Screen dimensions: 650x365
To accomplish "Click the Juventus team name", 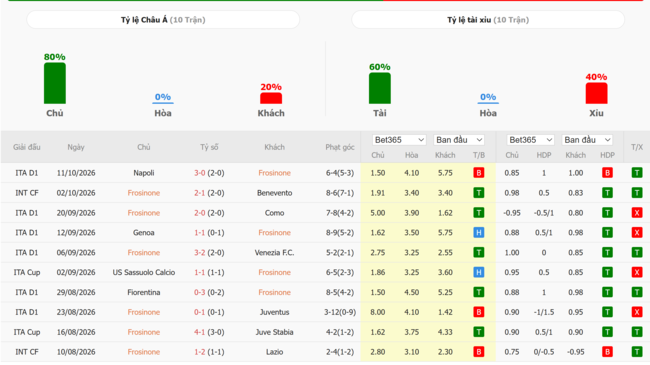I will pos(274,312).
